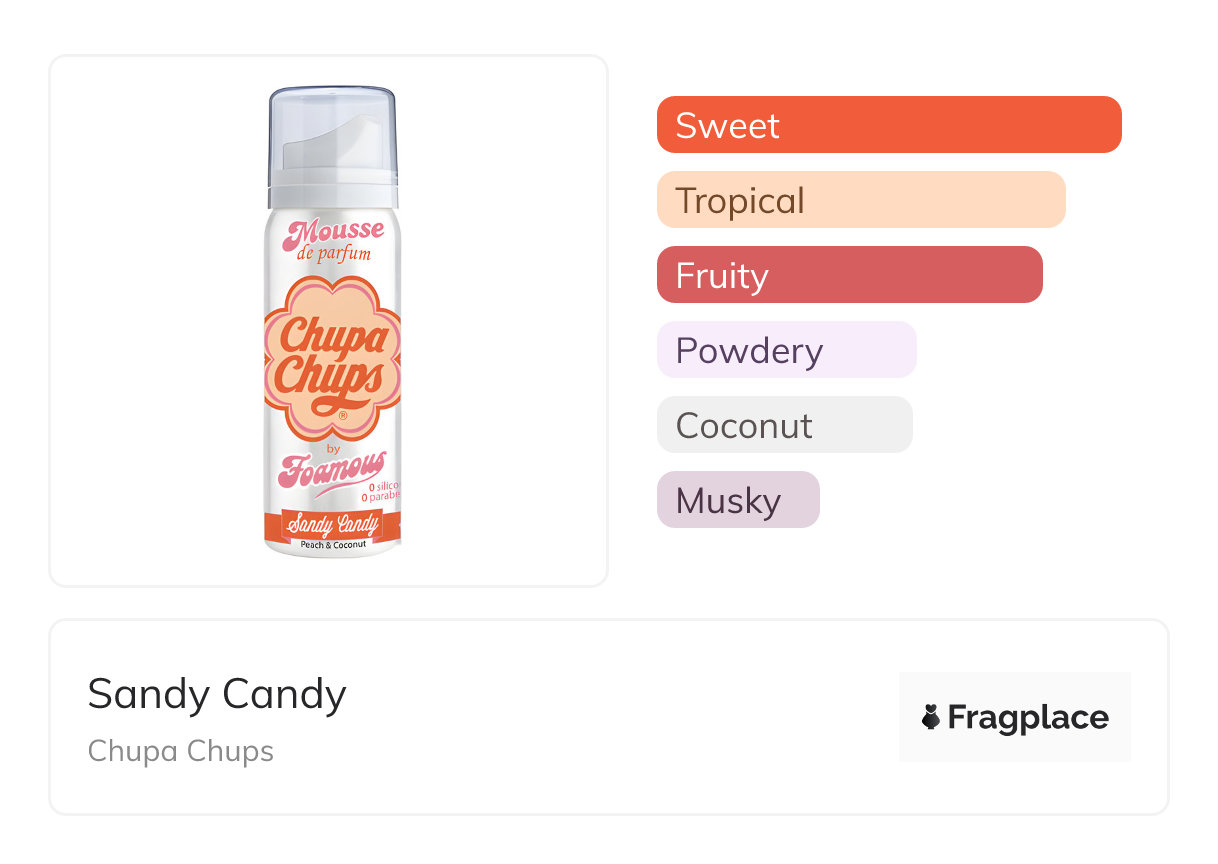Viewport: 1218px width, 864px height.
Task: Select the Musky accord bar
Action: [737, 500]
